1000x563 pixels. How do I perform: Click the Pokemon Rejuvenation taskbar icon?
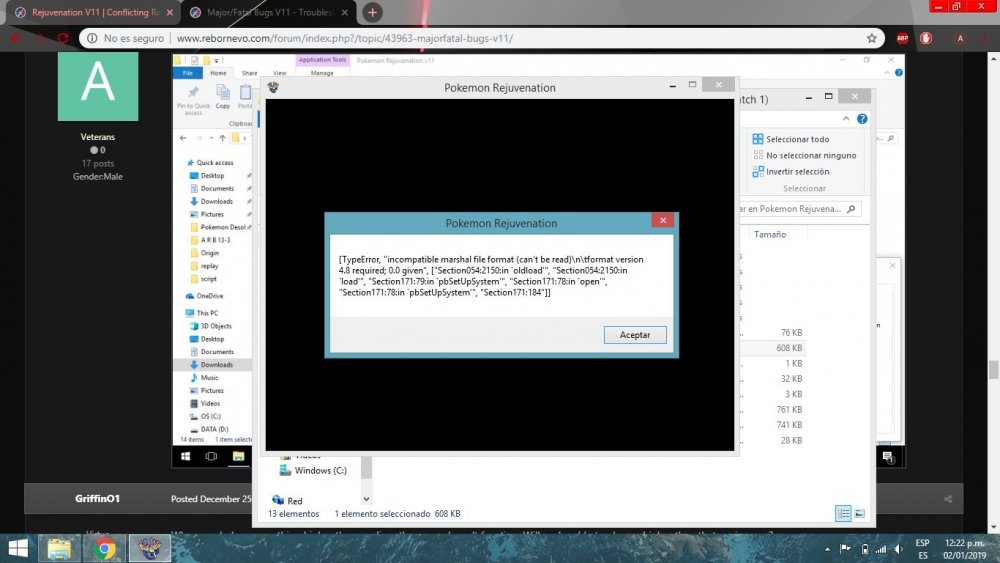point(149,548)
